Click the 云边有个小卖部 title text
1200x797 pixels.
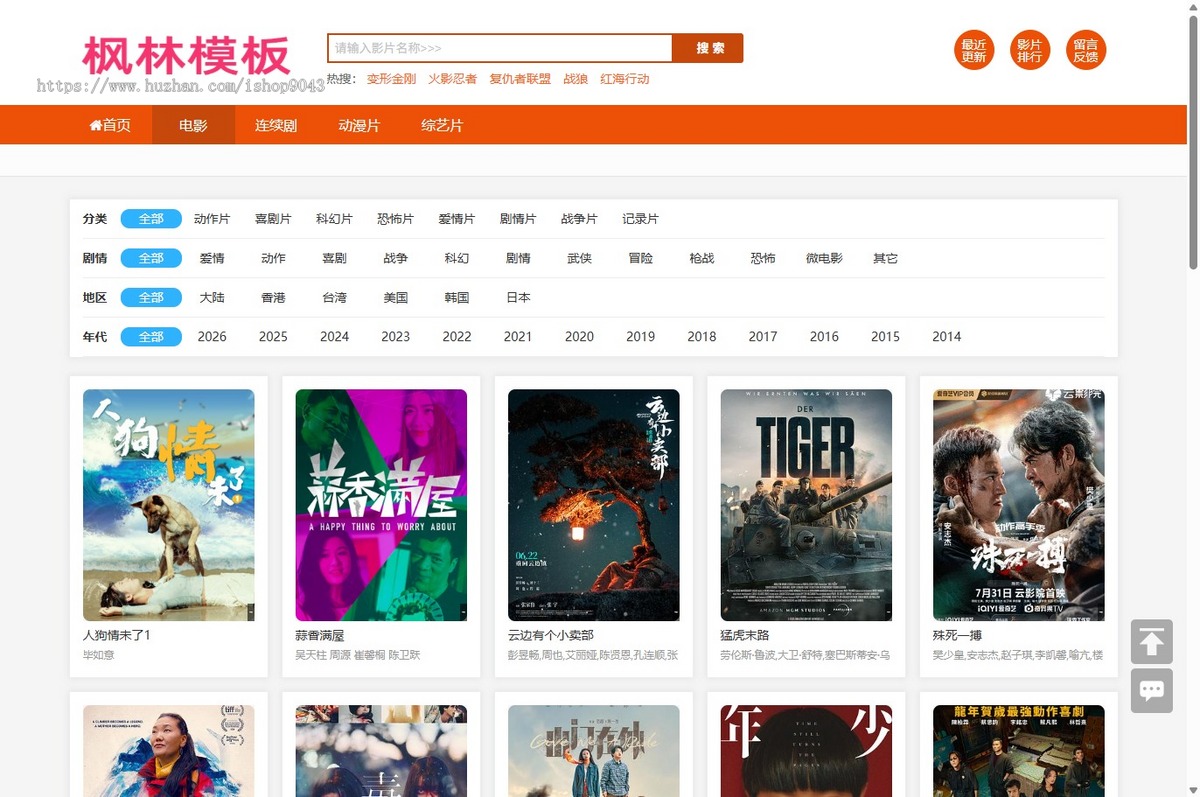551,635
